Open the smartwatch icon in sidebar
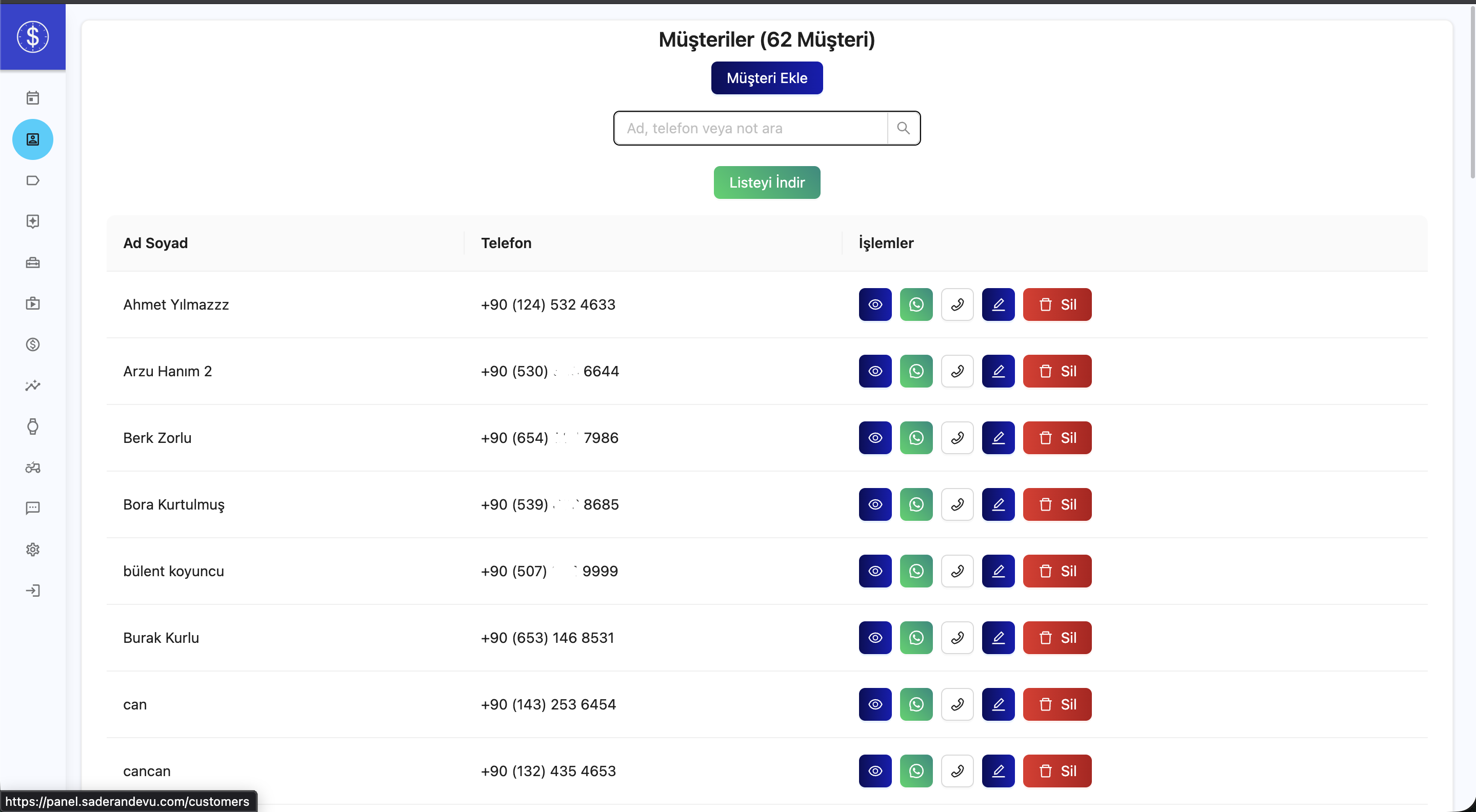 click(33, 426)
